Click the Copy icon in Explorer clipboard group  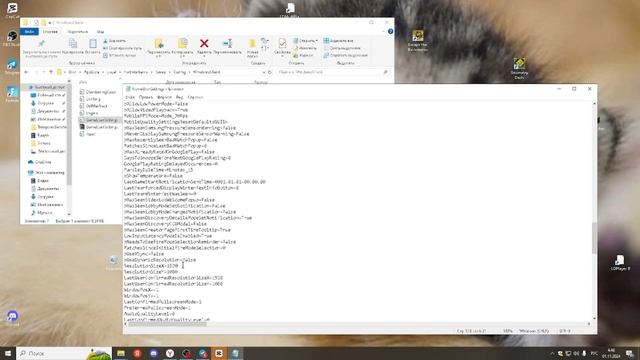(x=73, y=43)
